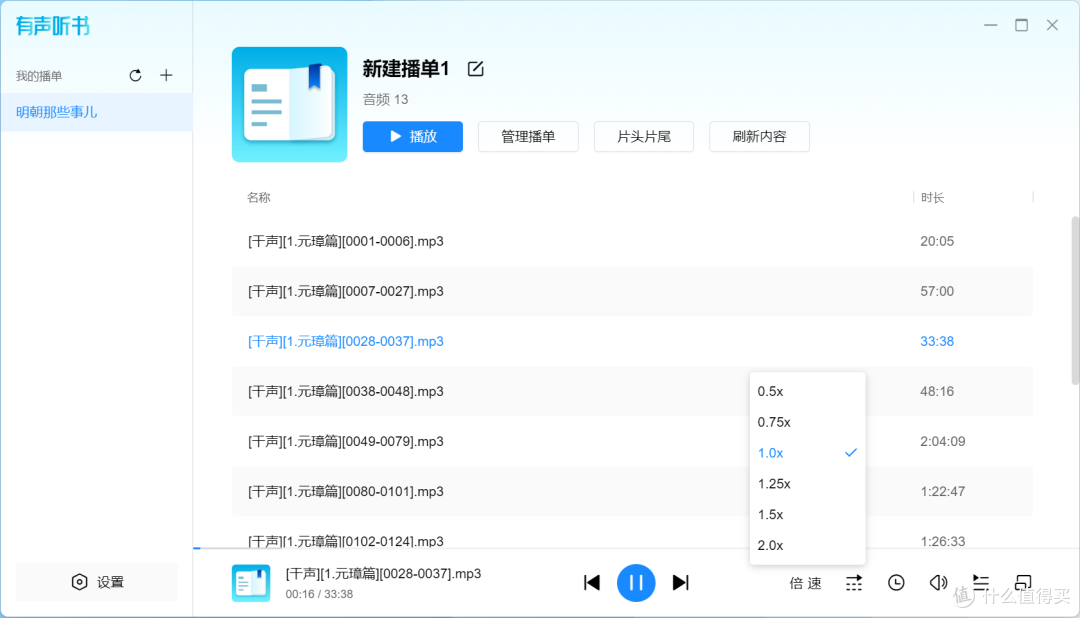Click the 有声听书 app logo
Screen dimensions: 1080x618
pos(52,26)
